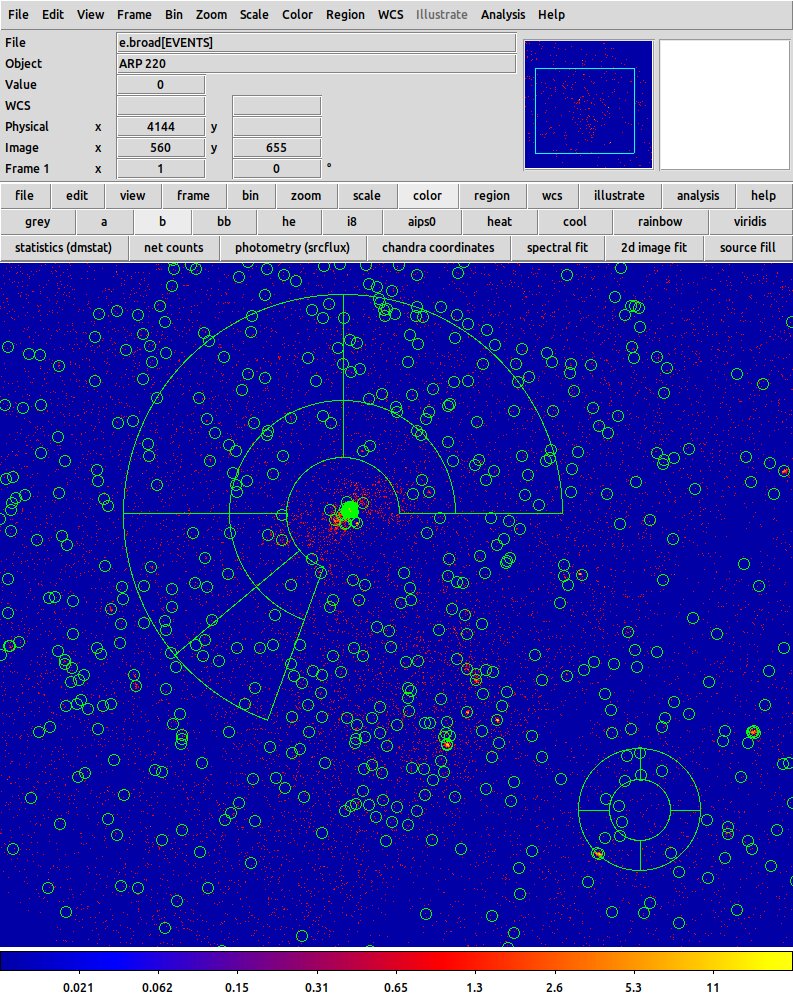Click the help button in the button bar

click(x=763, y=195)
